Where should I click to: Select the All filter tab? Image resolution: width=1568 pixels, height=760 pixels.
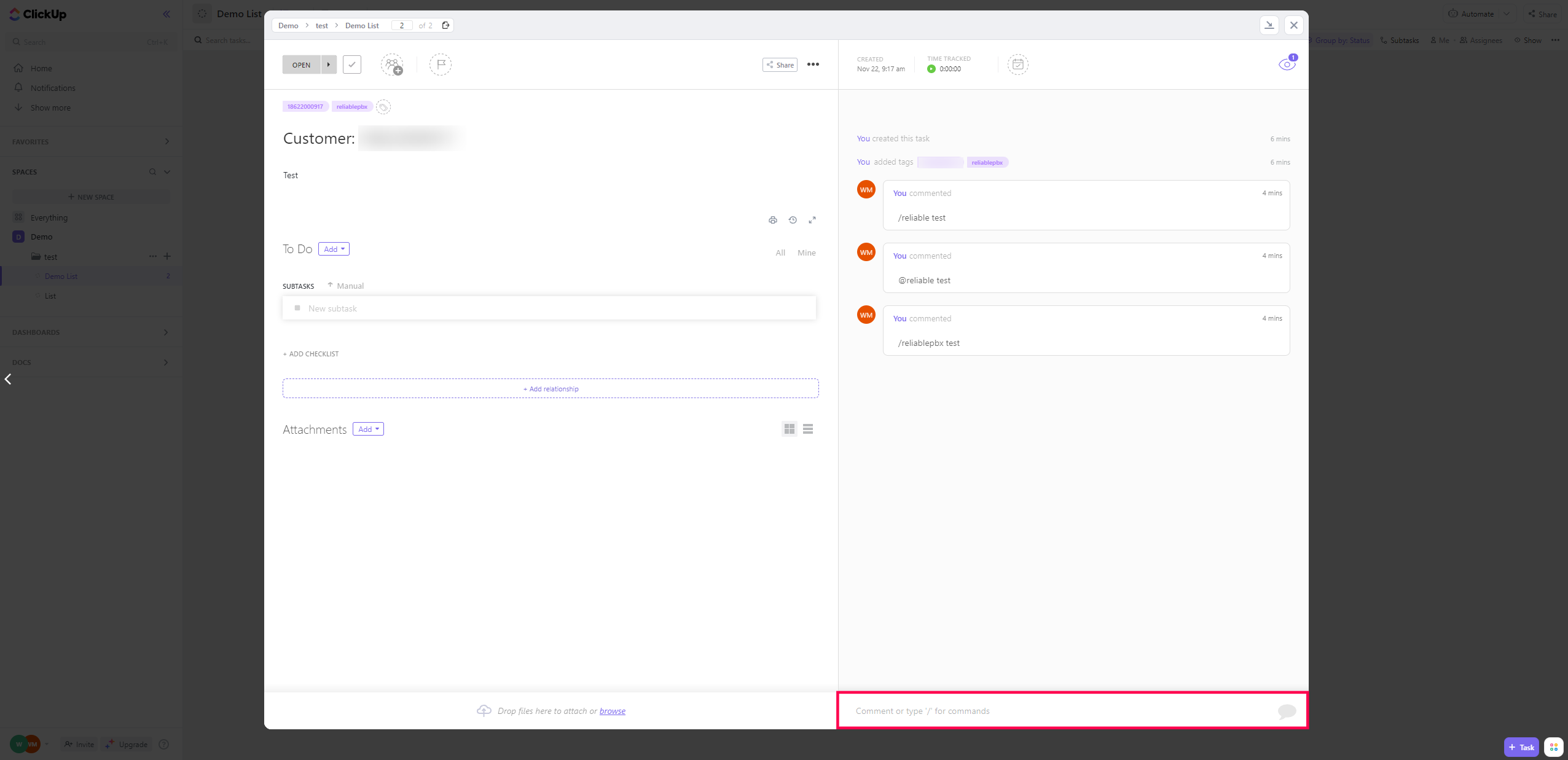click(x=780, y=253)
